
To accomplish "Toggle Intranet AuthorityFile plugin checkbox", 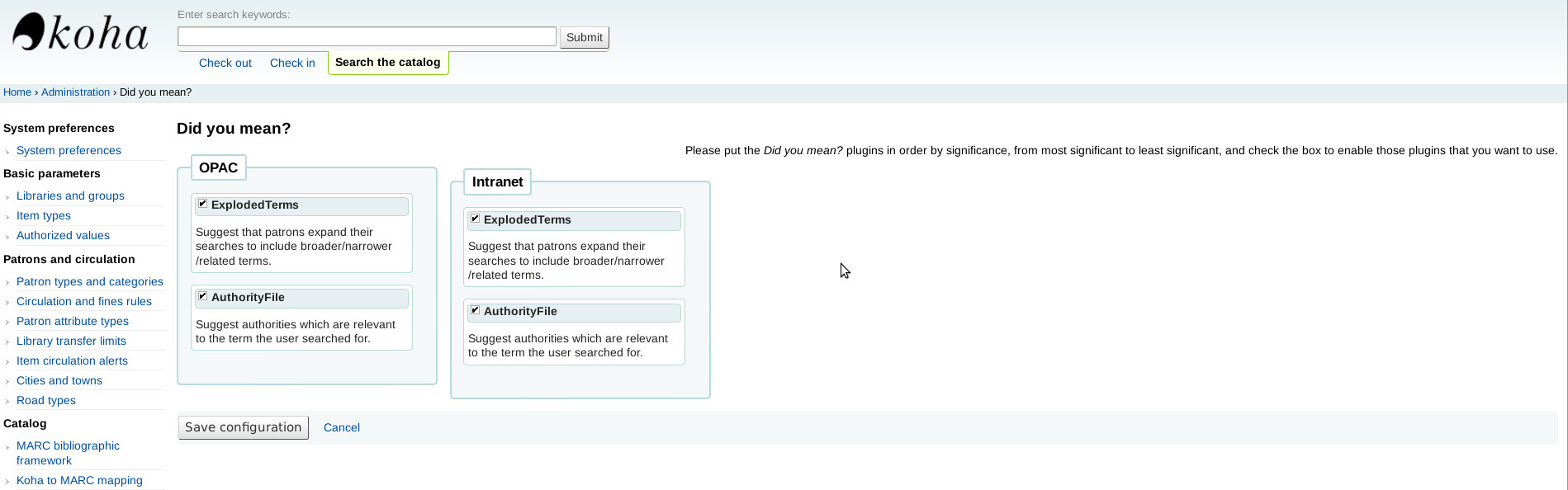I will point(475,310).
